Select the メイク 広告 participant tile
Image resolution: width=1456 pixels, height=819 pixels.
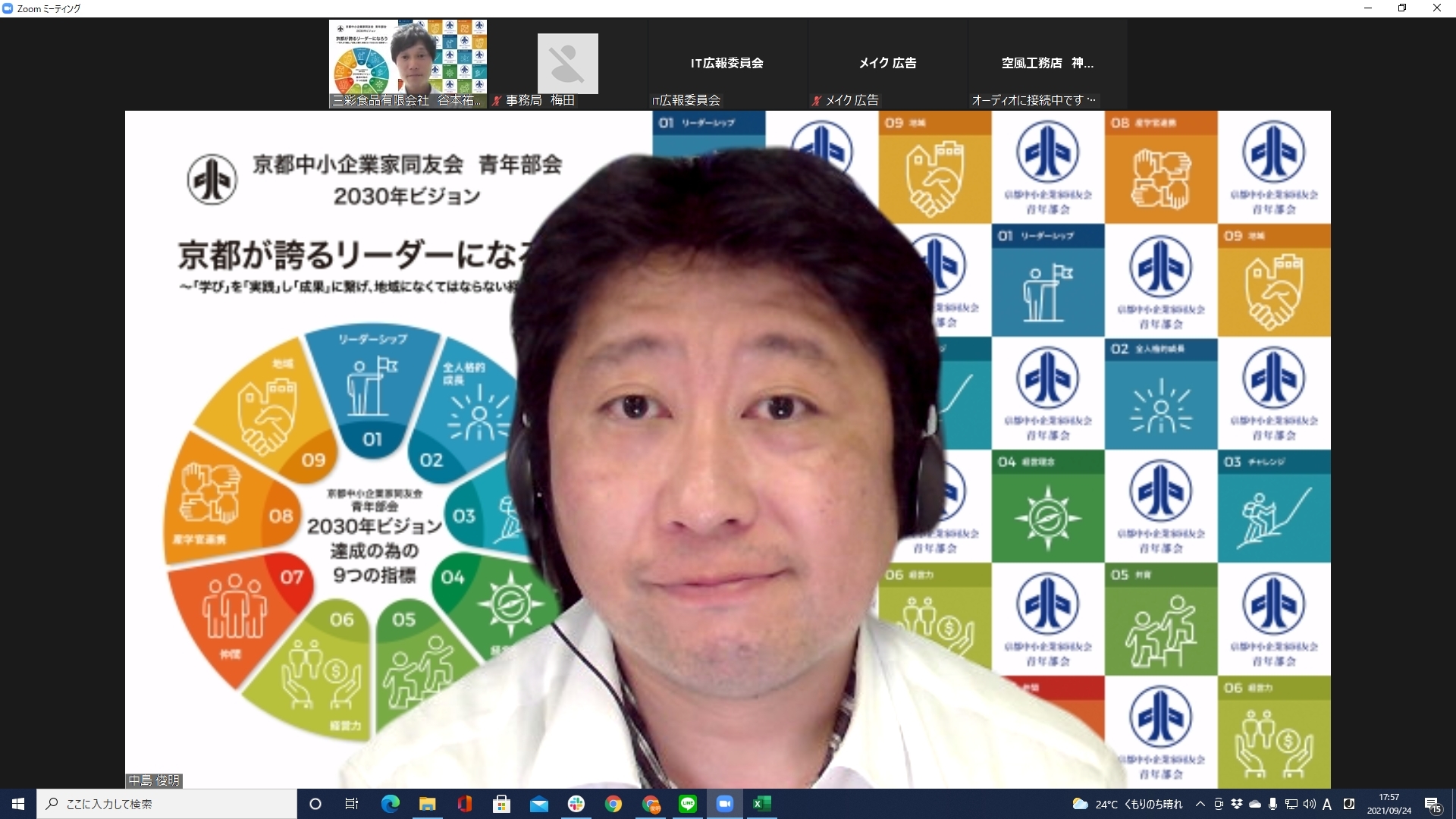[887, 63]
